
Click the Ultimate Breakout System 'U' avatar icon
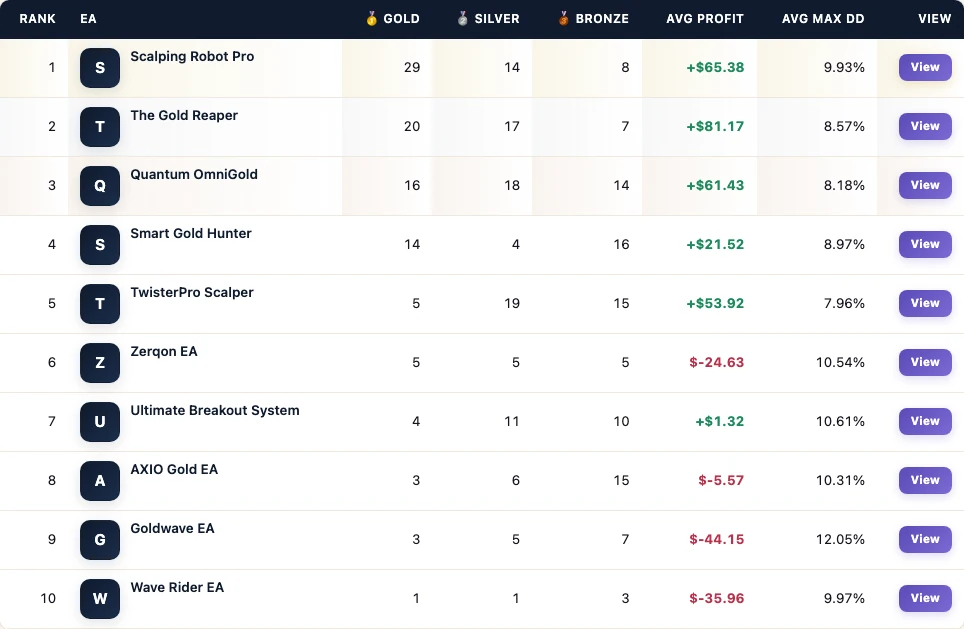100,422
